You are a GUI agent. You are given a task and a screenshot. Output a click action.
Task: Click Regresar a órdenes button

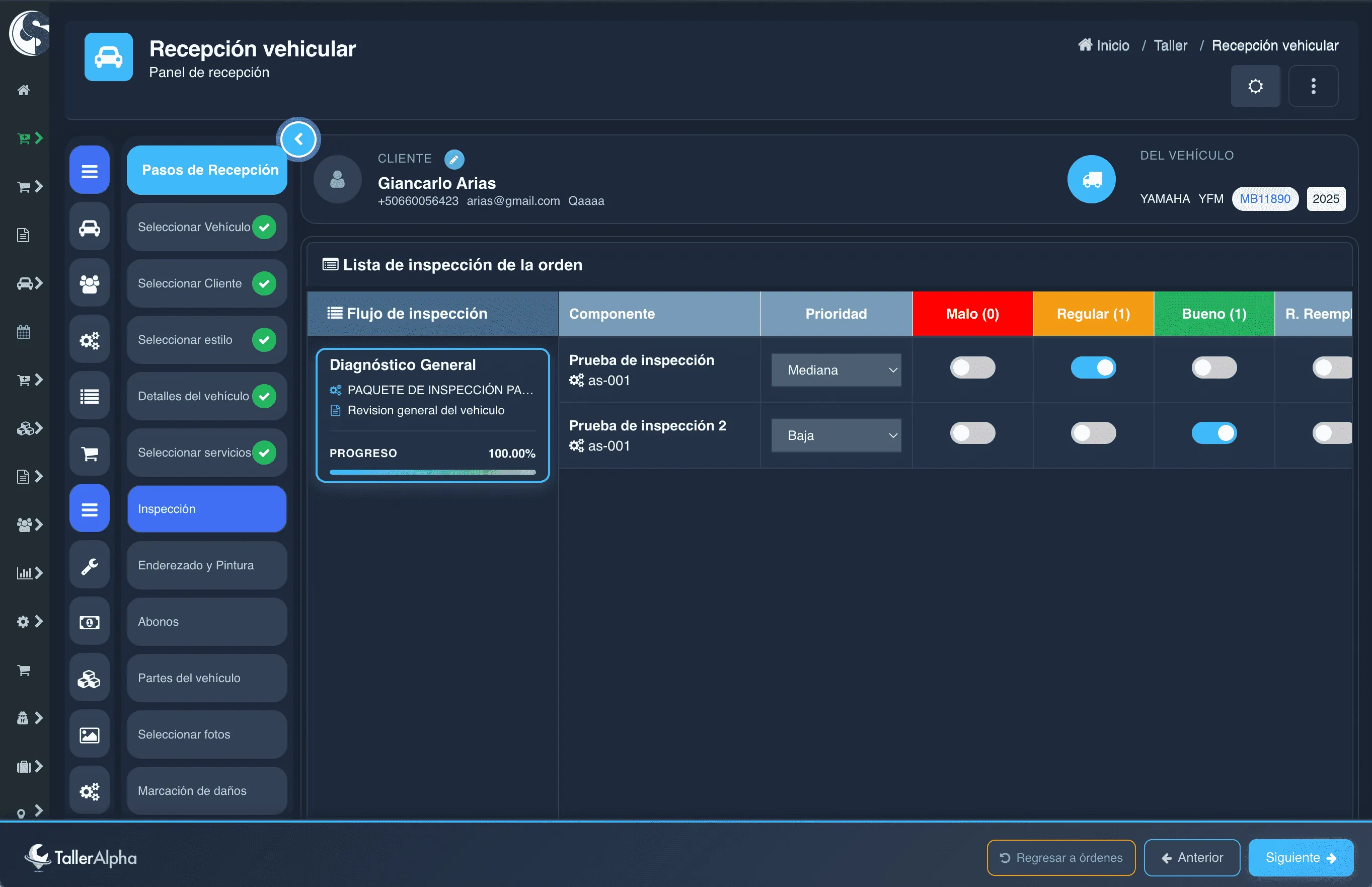point(1060,858)
